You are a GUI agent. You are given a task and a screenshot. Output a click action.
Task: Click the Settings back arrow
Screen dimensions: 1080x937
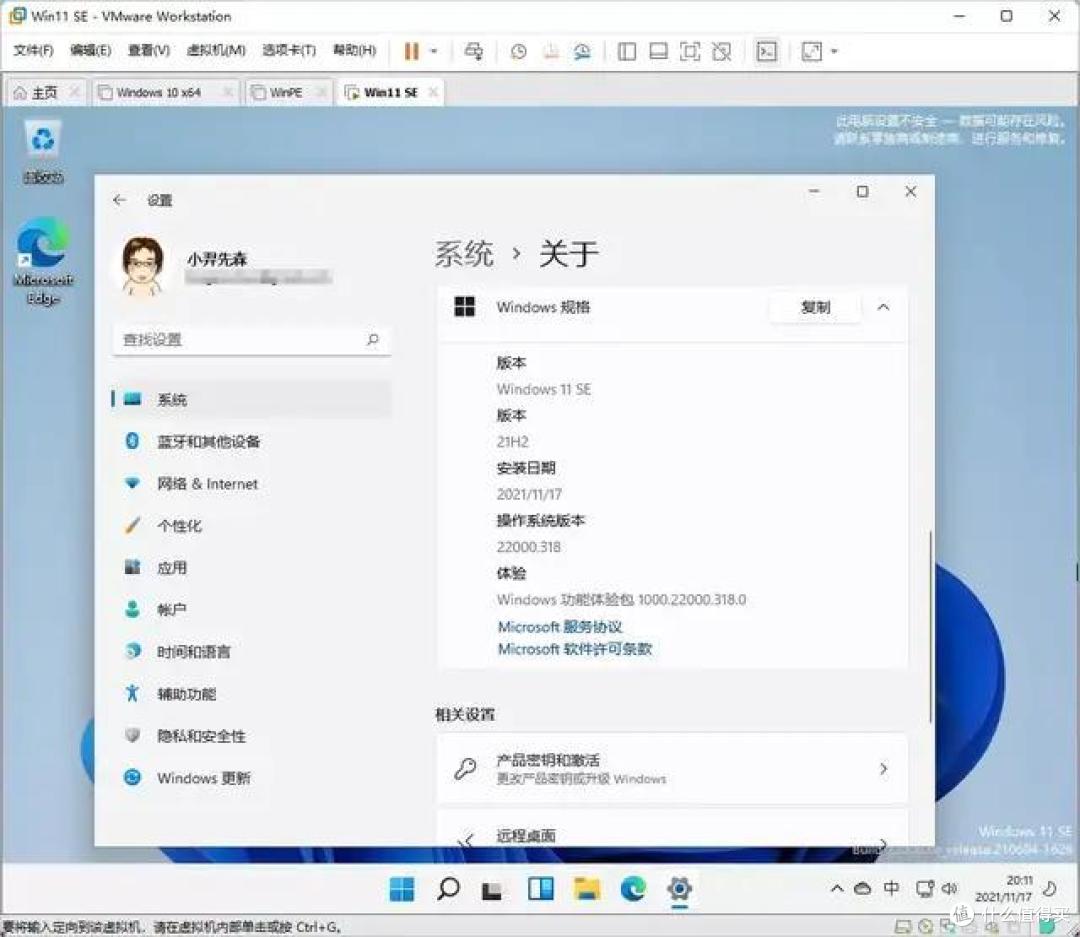[119, 200]
